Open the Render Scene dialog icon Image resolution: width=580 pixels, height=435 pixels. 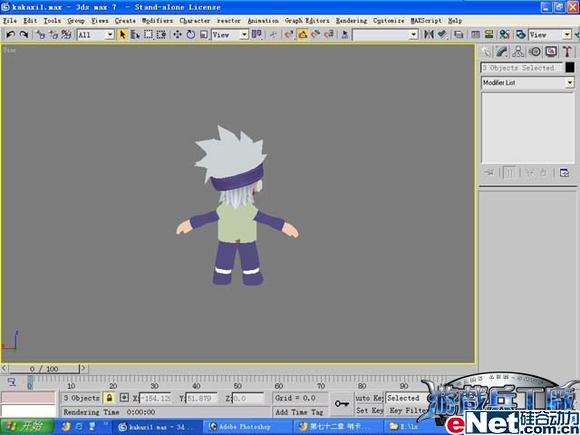[x=520, y=34]
